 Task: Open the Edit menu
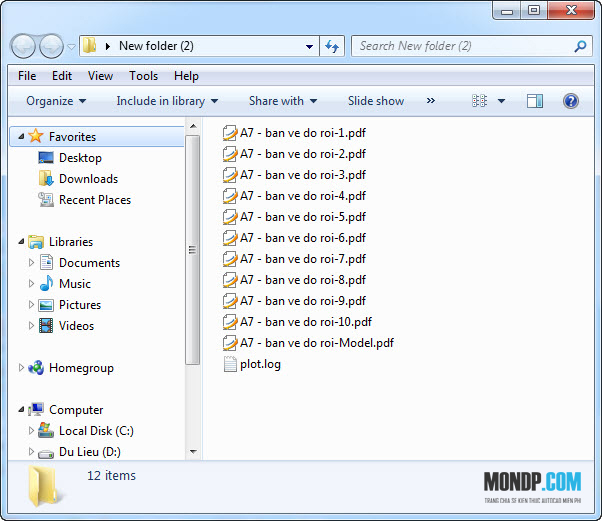click(x=62, y=76)
